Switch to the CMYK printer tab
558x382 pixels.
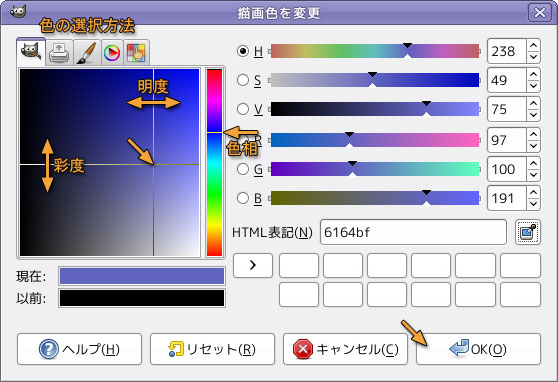pos(59,53)
